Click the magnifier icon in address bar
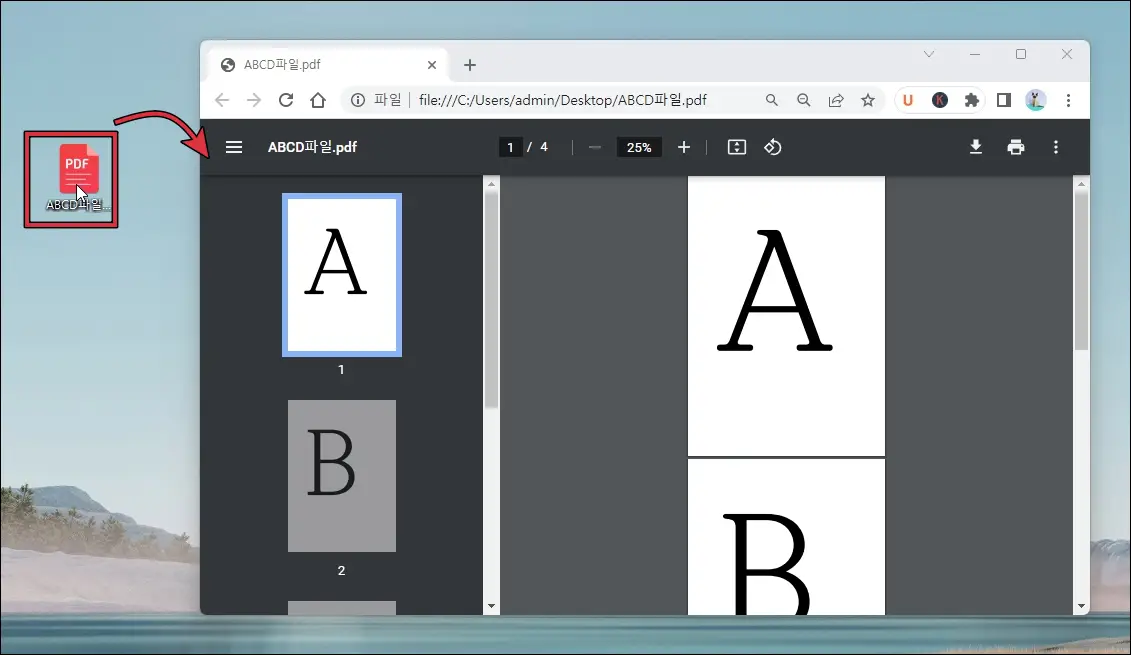Image resolution: width=1131 pixels, height=655 pixels. (x=772, y=100)
